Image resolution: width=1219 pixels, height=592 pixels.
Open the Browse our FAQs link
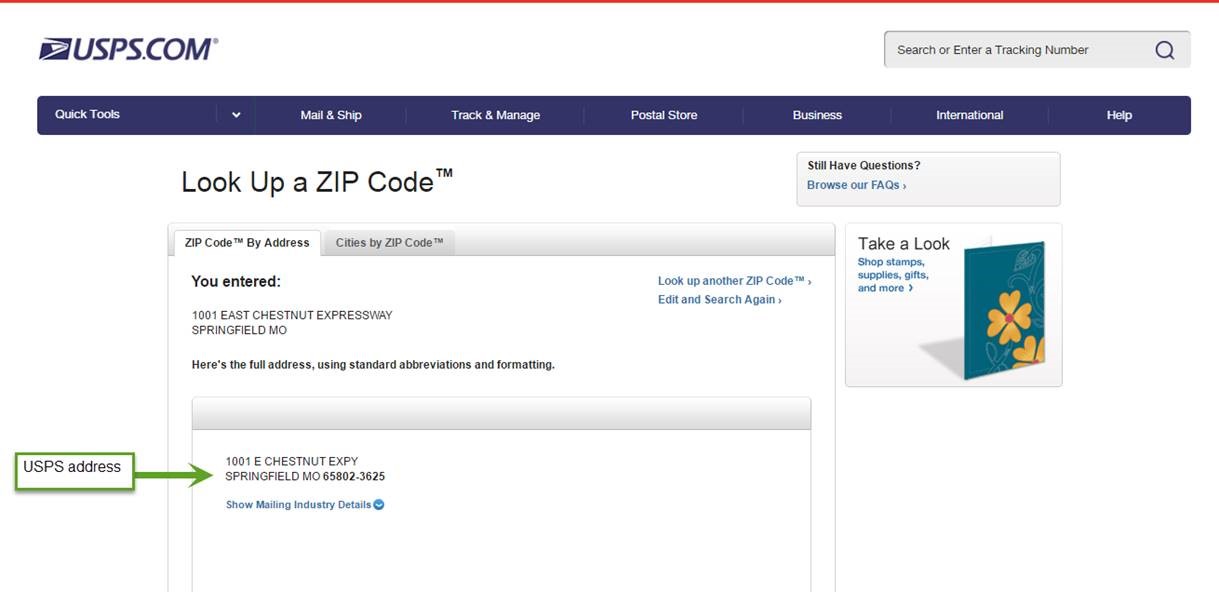856,185
